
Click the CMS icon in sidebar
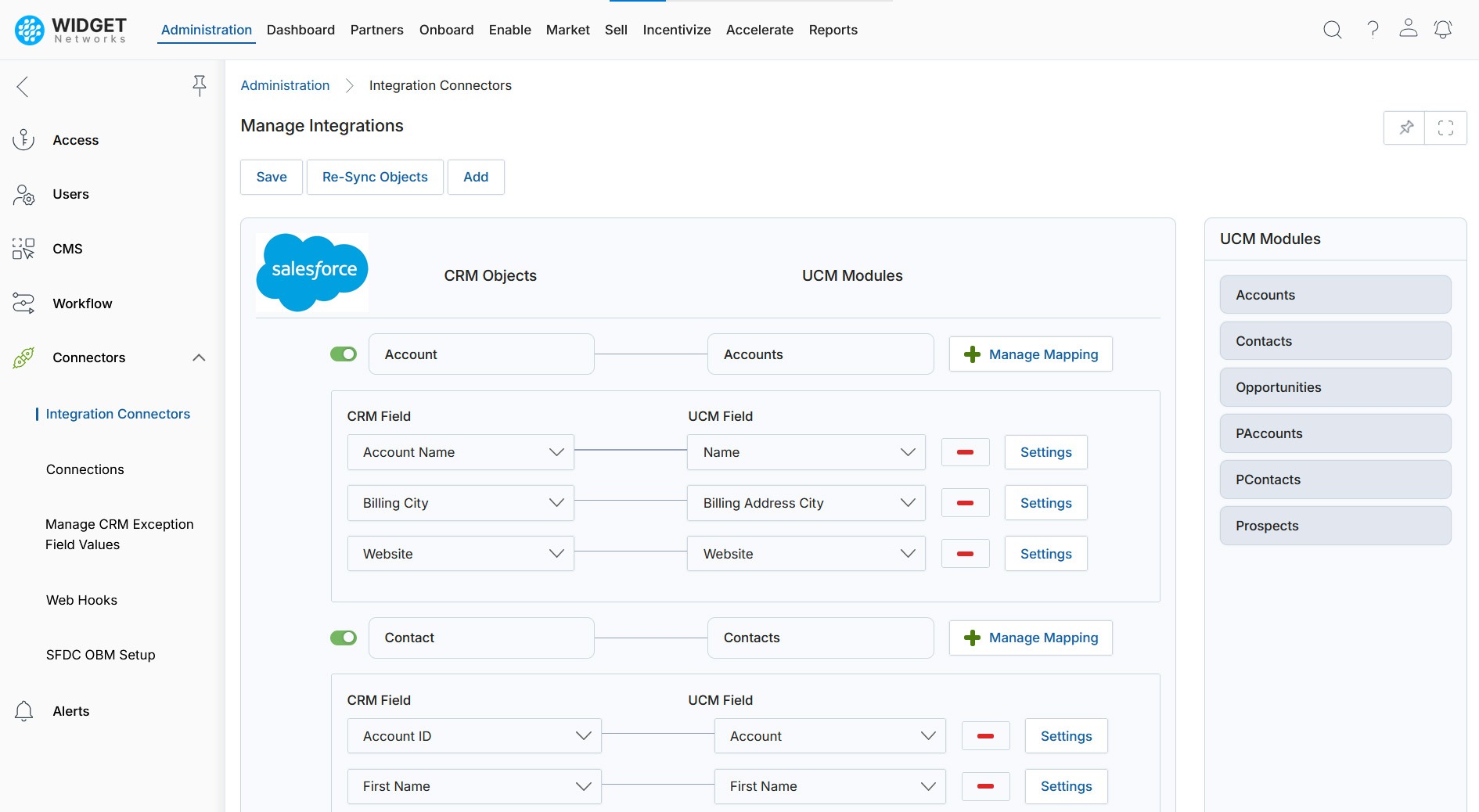point(23,249)
